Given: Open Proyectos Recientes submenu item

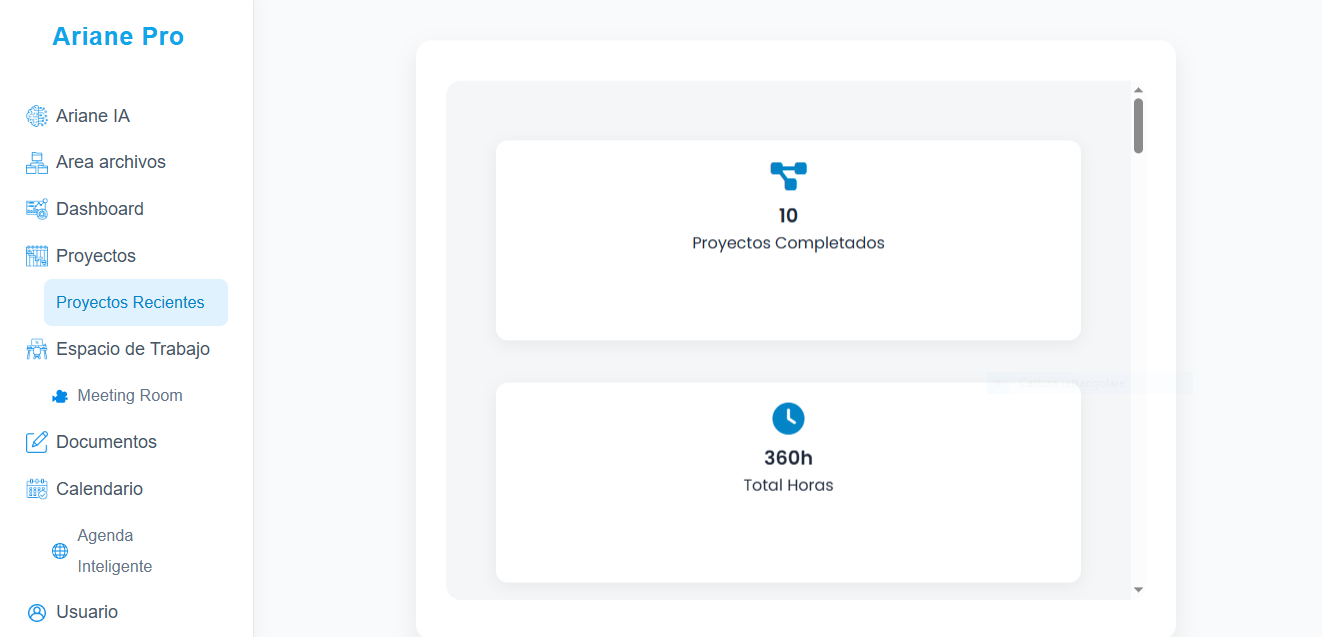Looking at the screenshot, I should (x=130, y=302).
